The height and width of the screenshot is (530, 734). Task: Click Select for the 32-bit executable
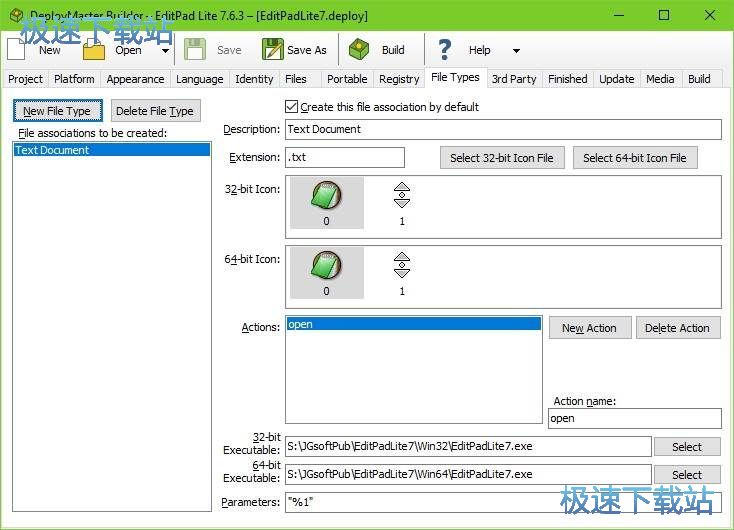687,447
